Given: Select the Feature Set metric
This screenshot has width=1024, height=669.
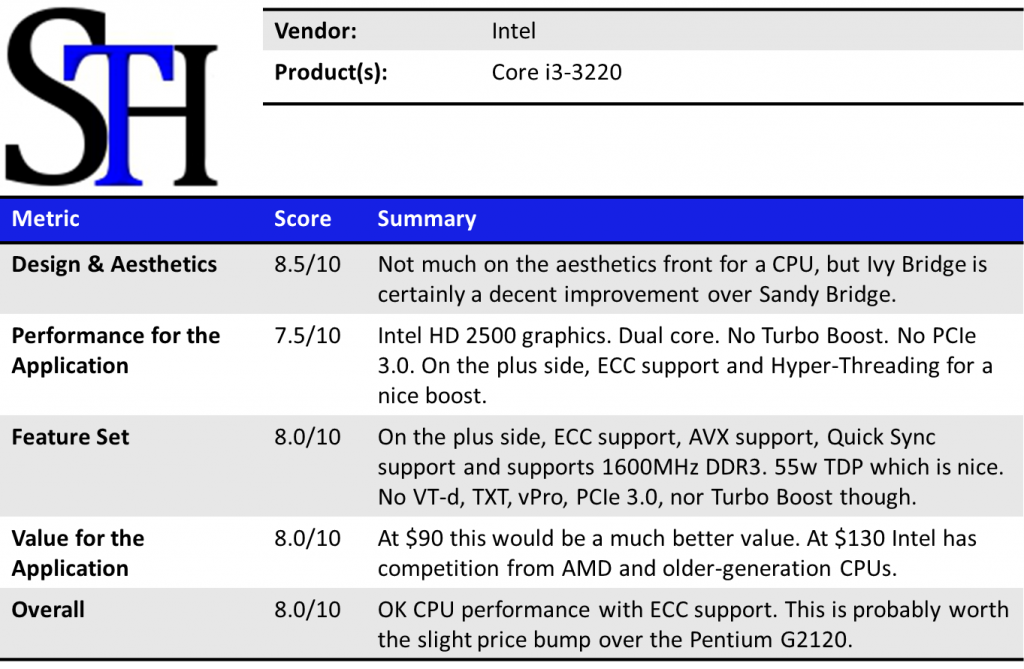Looking at the screenshot, I should (70, 437).
